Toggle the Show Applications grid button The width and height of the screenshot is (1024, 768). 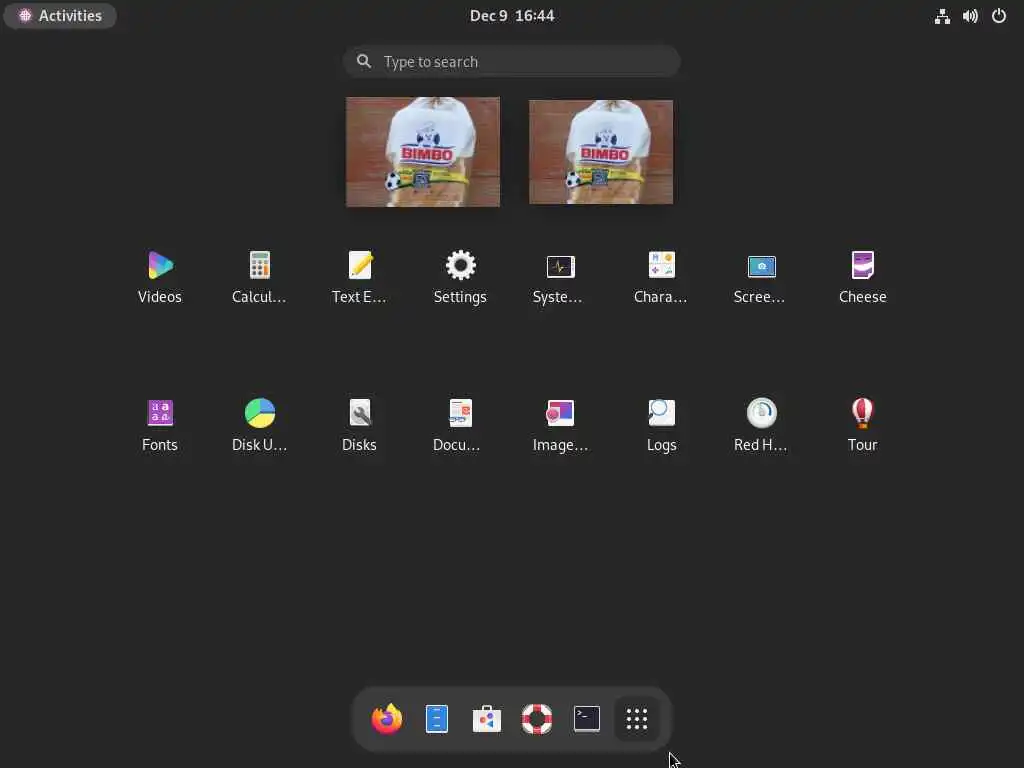(637, 719)
